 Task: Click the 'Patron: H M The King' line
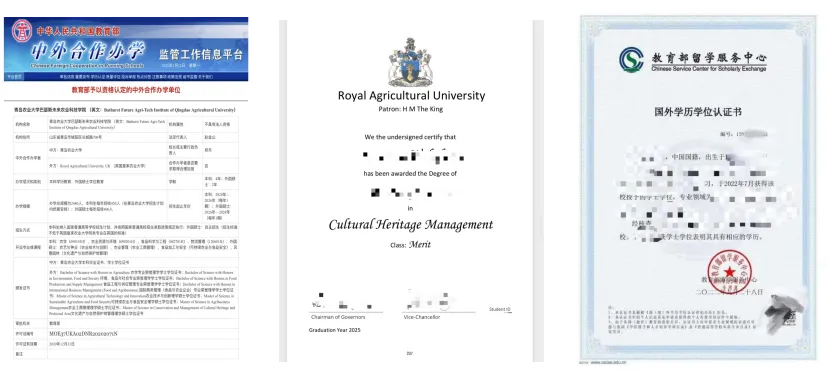[411, 109]
